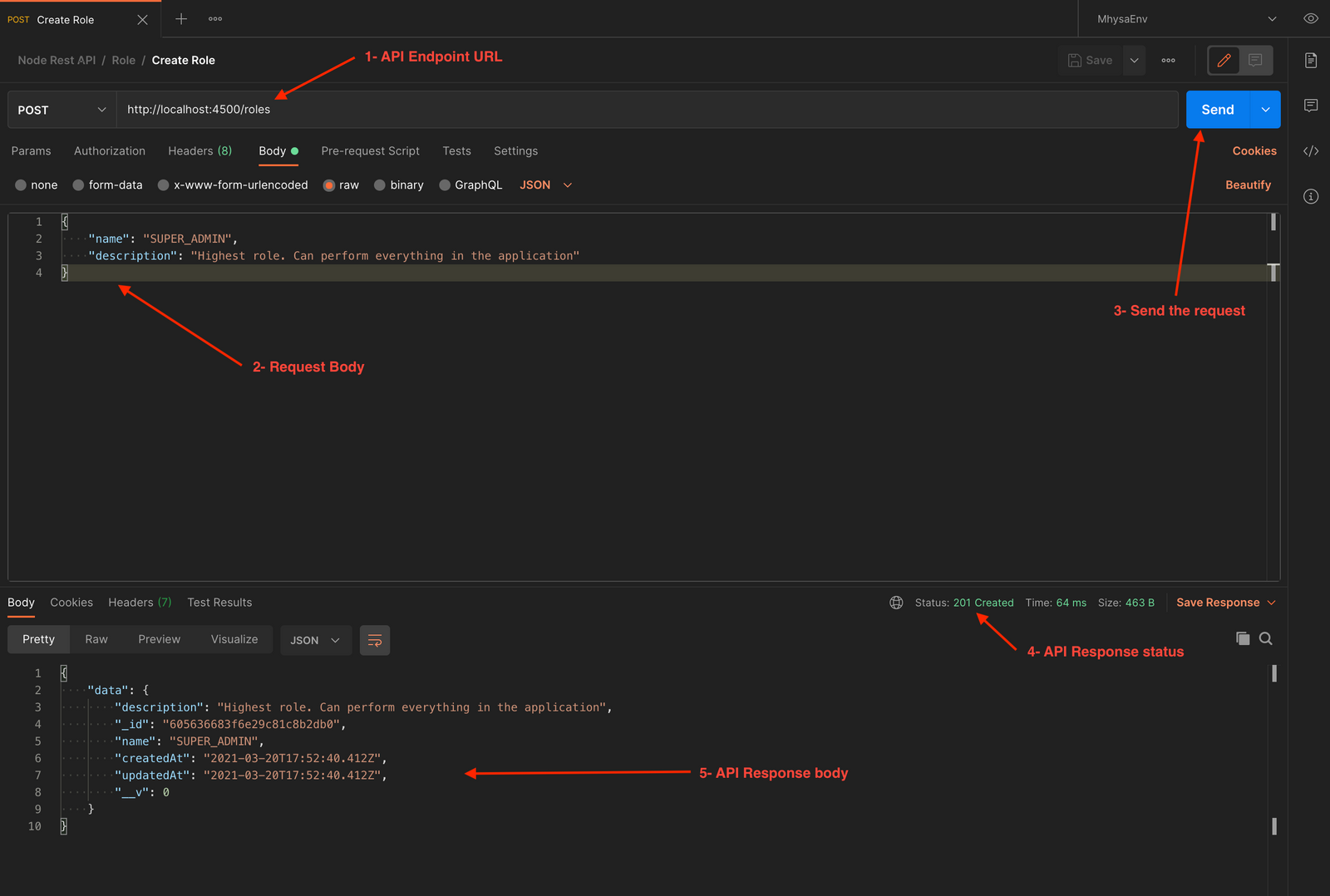This screenshot has width=1330, height=896.
Task: Click the pencil edit mode icon
Action: (1224, 61)
